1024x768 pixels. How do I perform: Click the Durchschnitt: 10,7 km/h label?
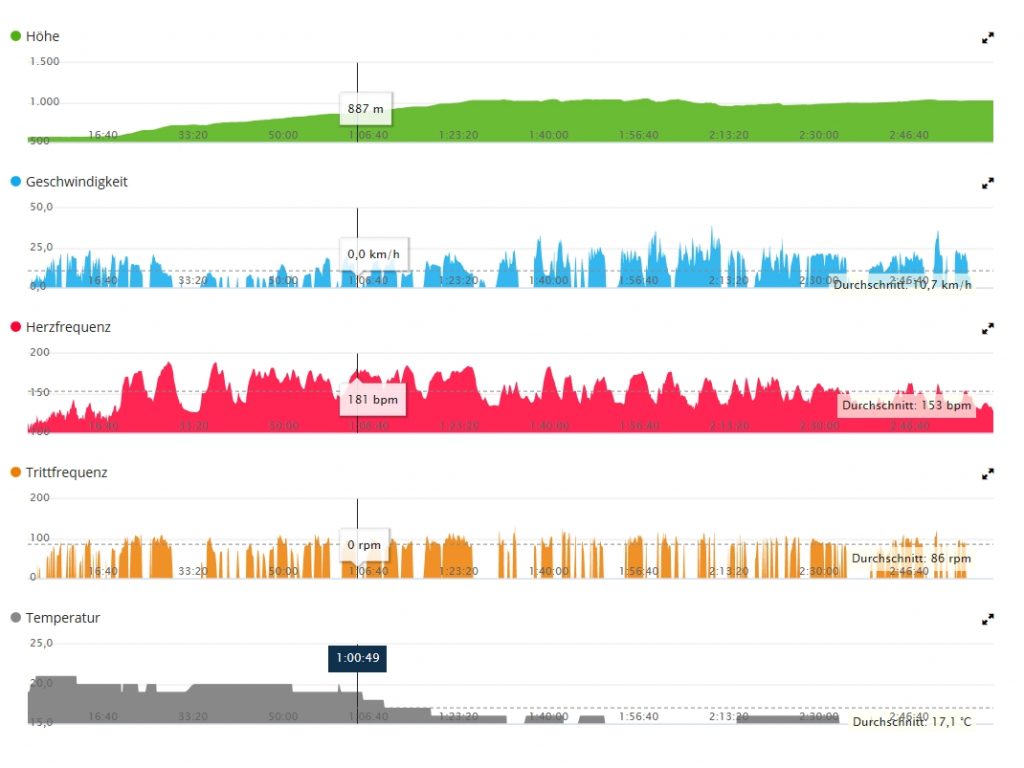click(x=903, y=285)
